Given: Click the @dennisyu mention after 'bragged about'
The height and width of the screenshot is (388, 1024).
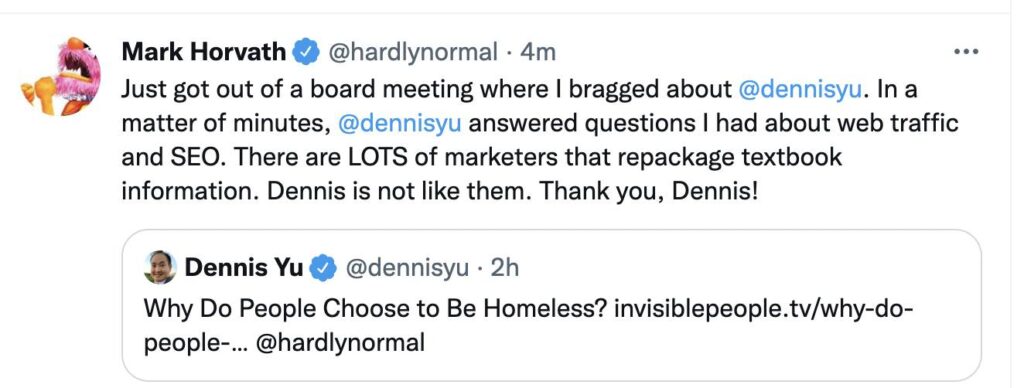Looking at the screenshot, I should pos(801,89).
